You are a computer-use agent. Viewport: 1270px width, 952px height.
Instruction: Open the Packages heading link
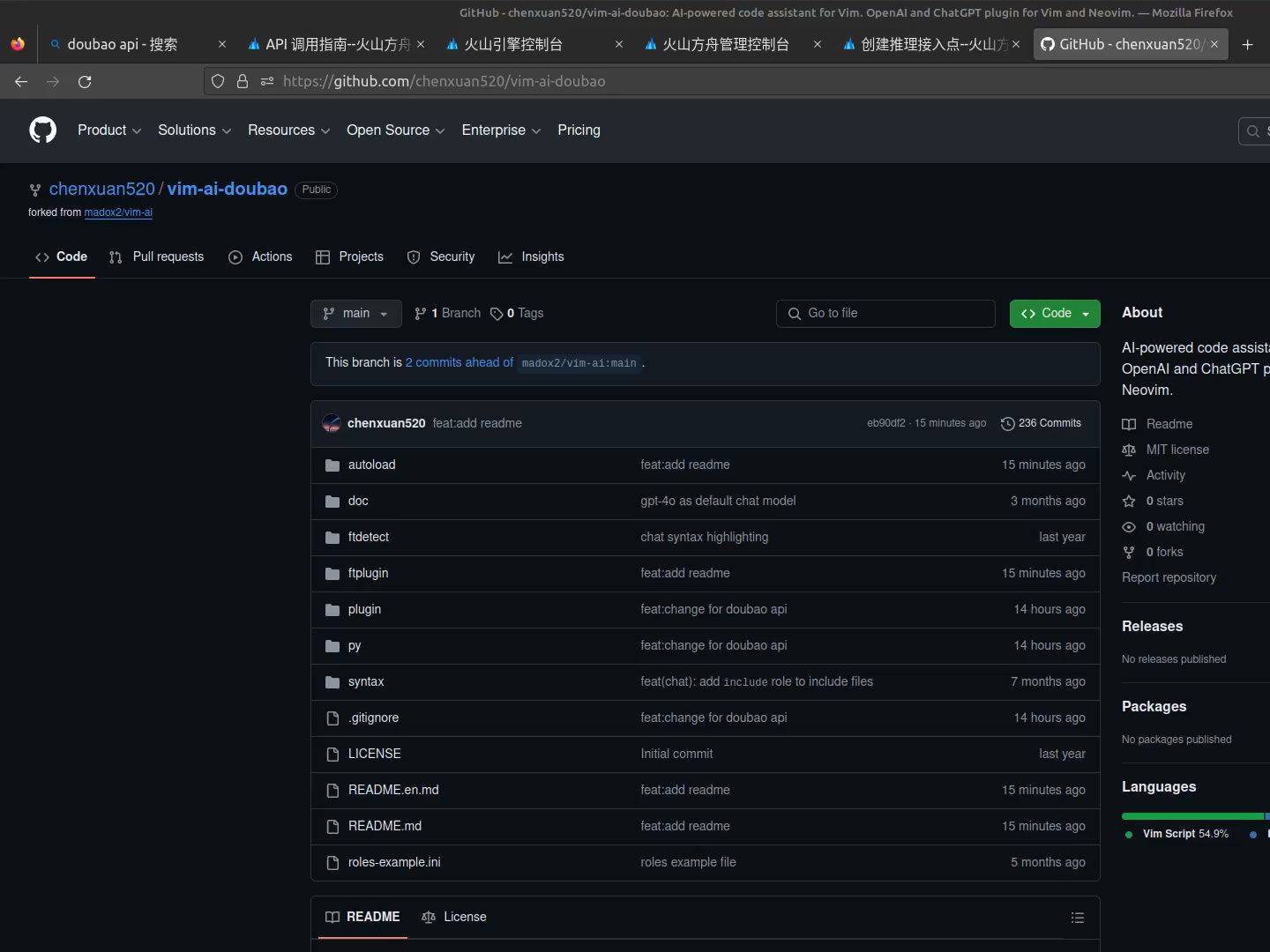coord(1154,707)
